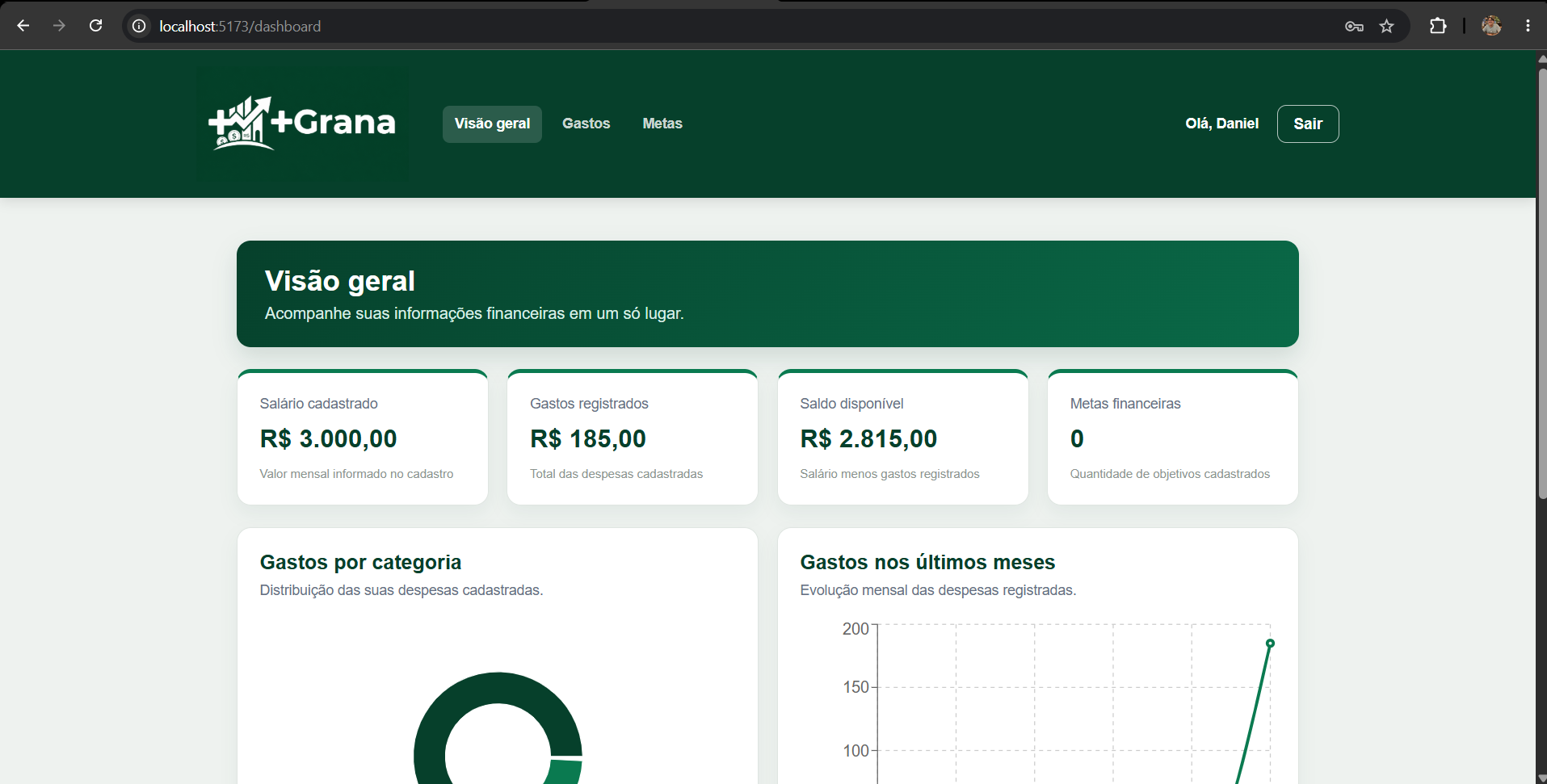The width and height of the screenshot is (1547, 784).
Task: Open the Chrome profile avatar
Action: pyautogui.click(x=1491, y=26)
